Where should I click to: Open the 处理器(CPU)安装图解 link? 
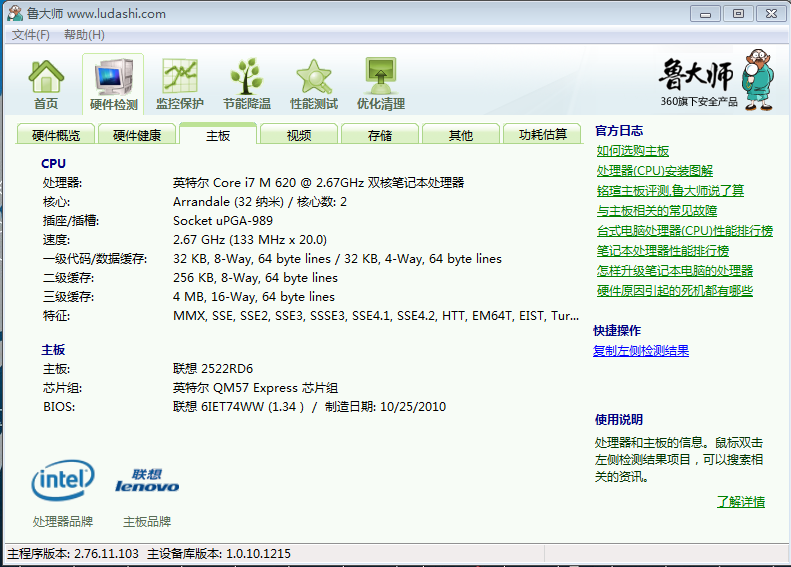point(655,171)
